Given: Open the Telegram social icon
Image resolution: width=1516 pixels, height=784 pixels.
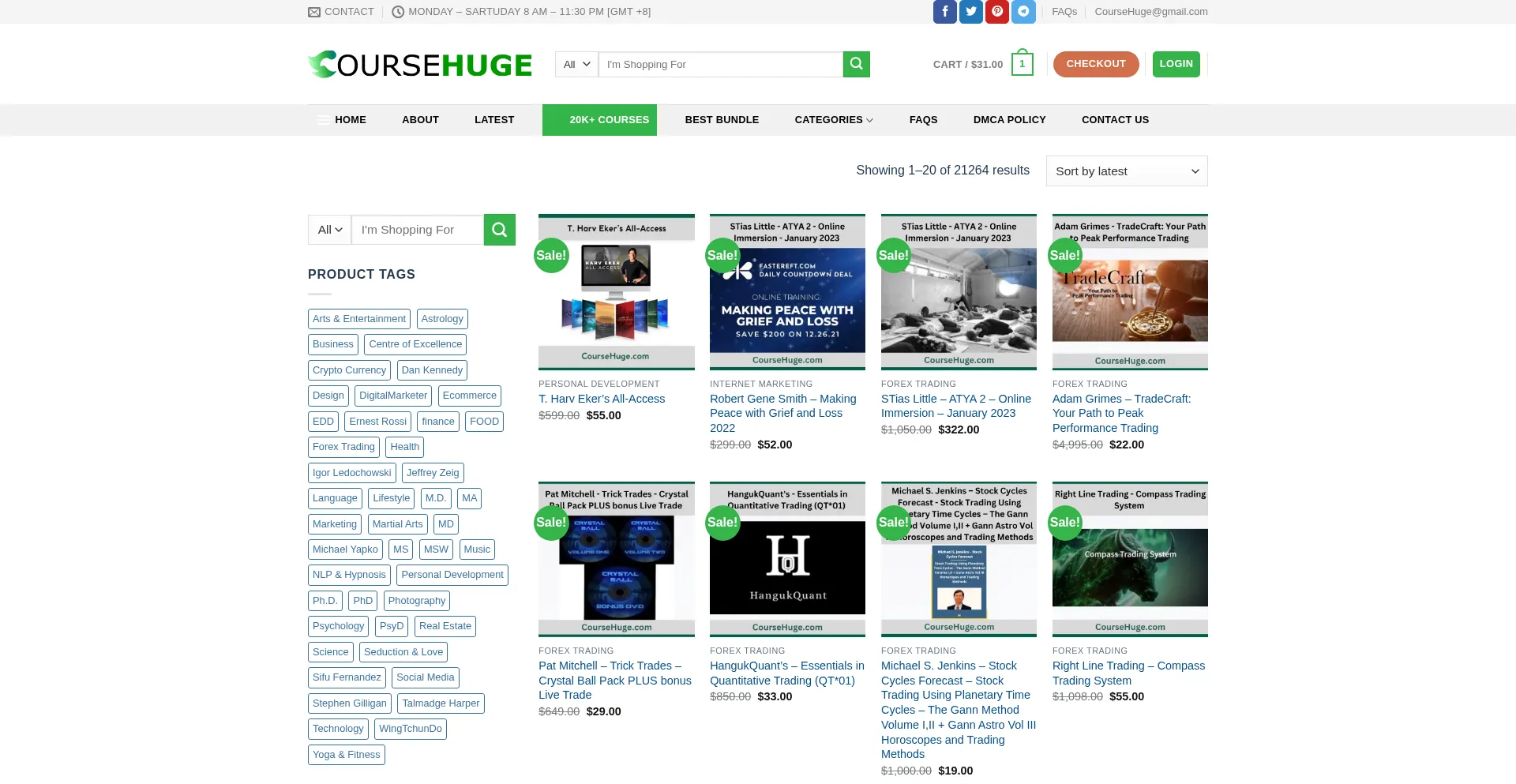Looking at the screenshot, I should tap(1023, 12).
